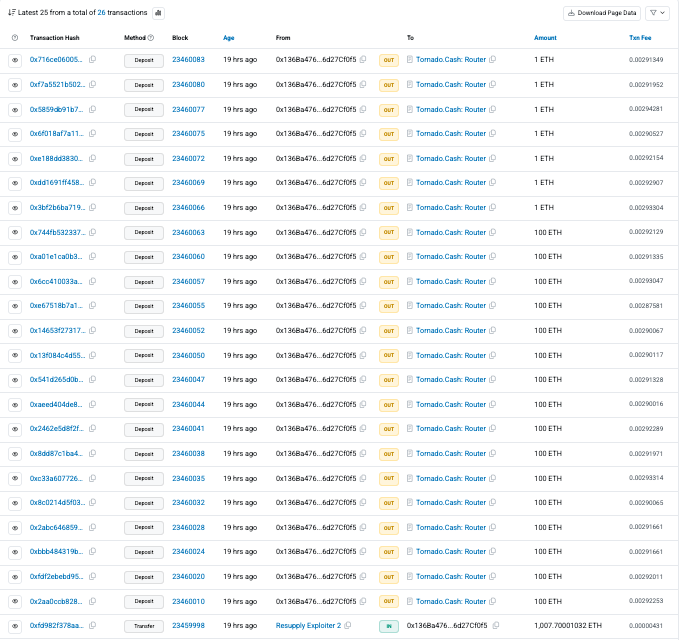The width and height of the screenshot is (679, 640).
Task: Copy transaction hash 0x14653f27317
Action: [x=92, y=330]
